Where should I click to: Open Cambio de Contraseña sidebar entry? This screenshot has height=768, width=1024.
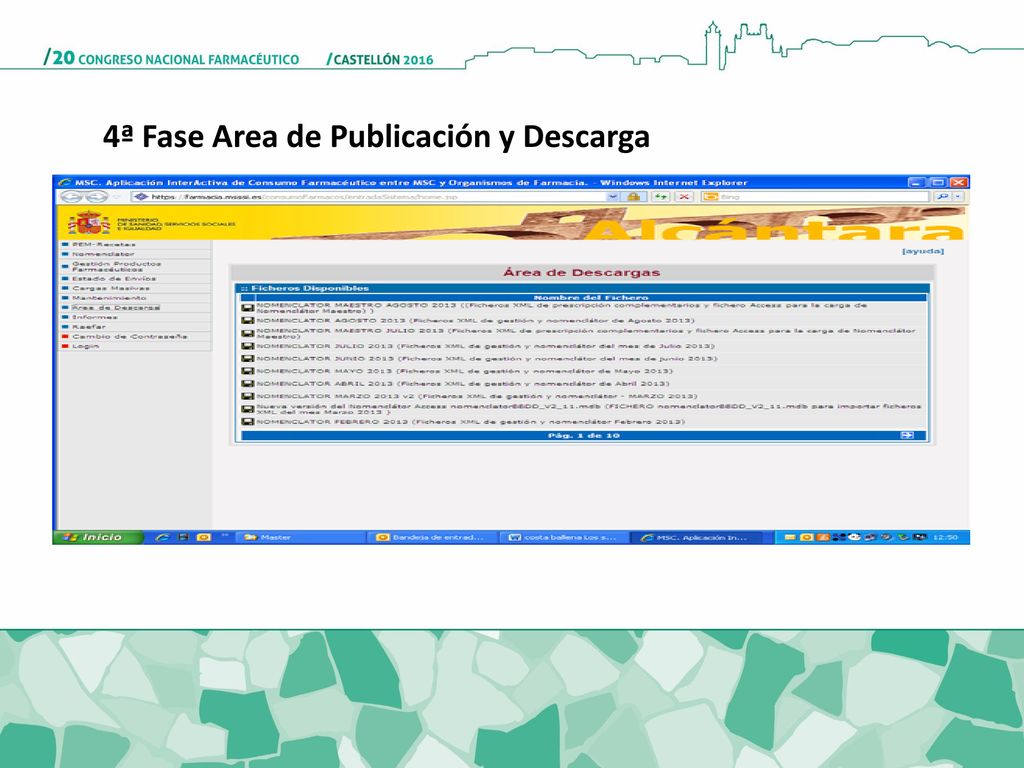(x=129, y=336)
